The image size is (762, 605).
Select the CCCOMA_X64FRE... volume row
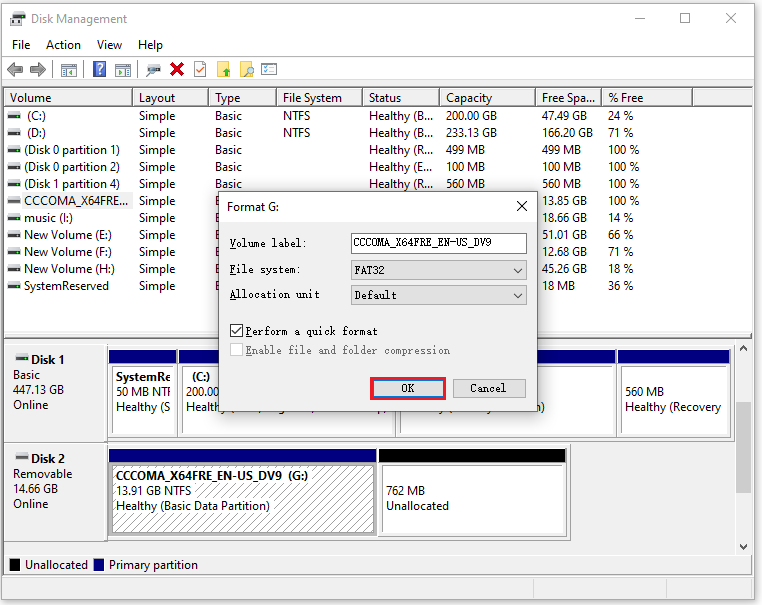coord(76,201)
